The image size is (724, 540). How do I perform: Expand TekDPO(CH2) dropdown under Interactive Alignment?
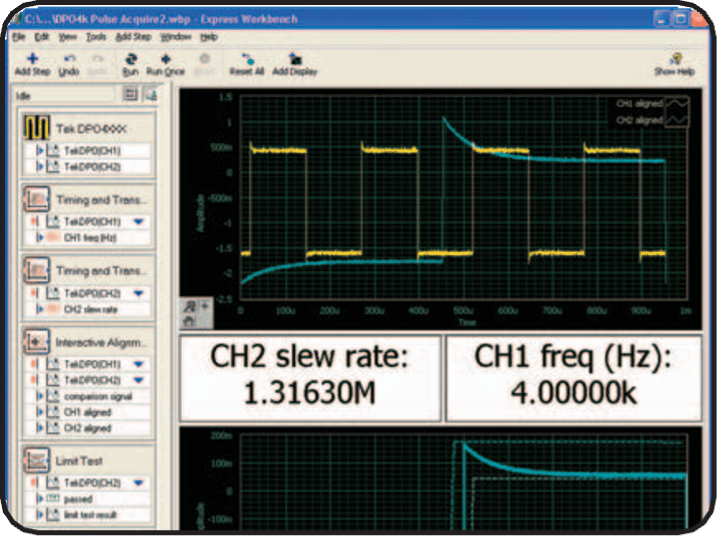(138, 381)
